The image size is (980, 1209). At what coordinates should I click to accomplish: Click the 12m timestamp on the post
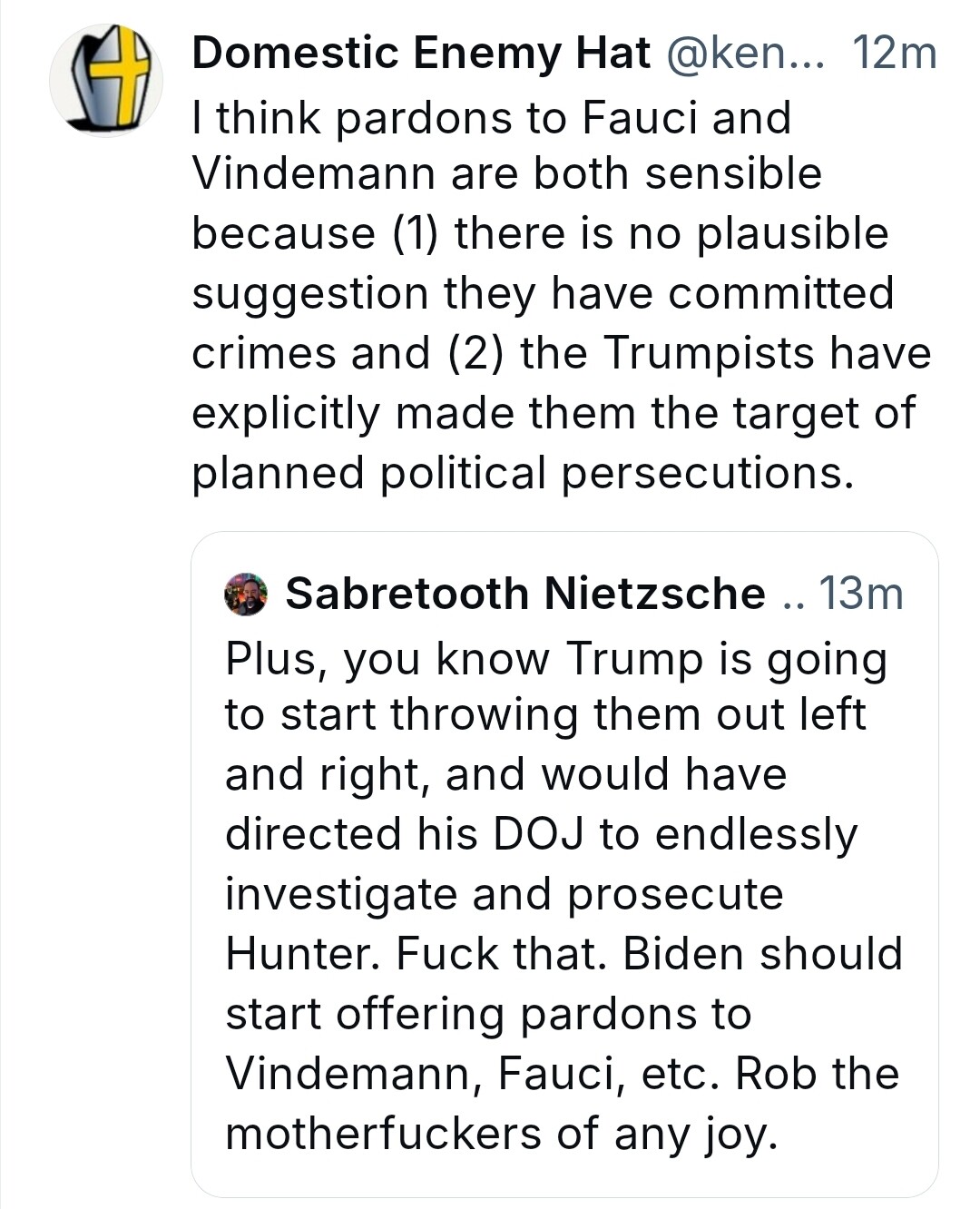point(894,54)
